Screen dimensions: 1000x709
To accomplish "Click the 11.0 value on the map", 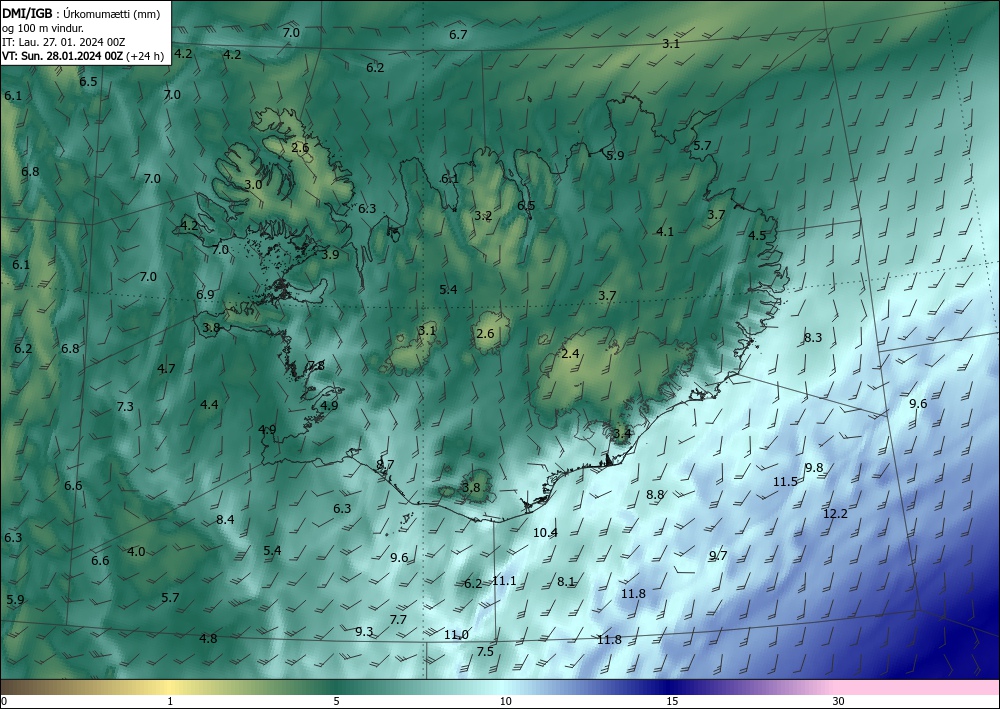I will click(x=457, y=635).
